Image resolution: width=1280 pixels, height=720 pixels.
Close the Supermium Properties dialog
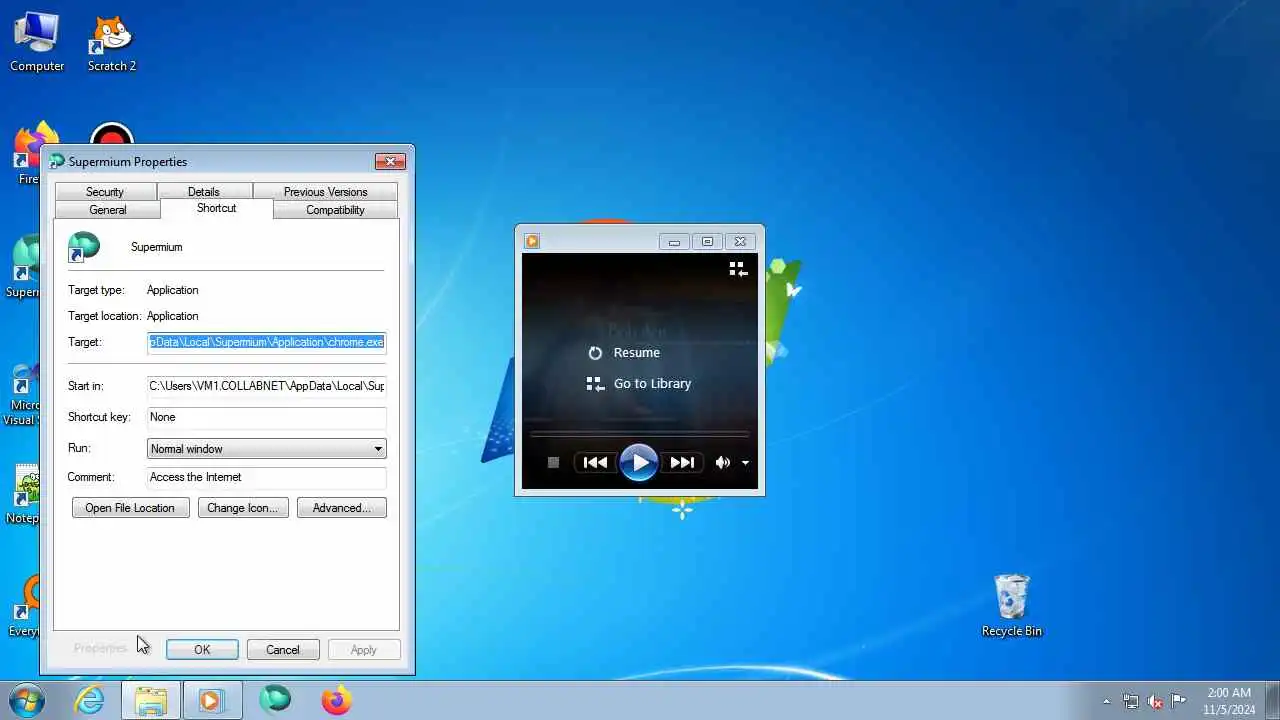[389, 161]
